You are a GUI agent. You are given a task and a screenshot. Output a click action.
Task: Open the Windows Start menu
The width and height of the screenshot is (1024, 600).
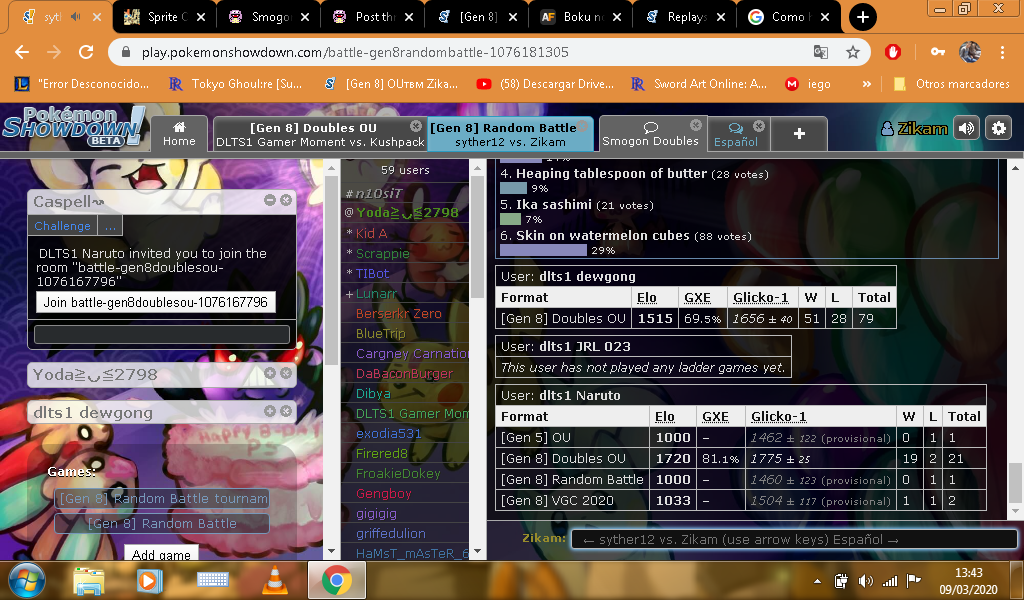[x=27, y=580]
